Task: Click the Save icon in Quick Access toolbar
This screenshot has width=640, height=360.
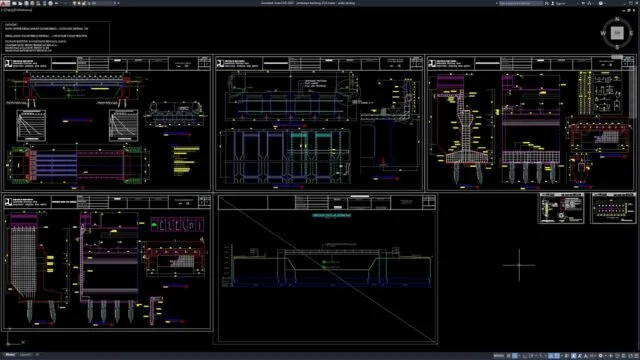Action: point(26,3)
